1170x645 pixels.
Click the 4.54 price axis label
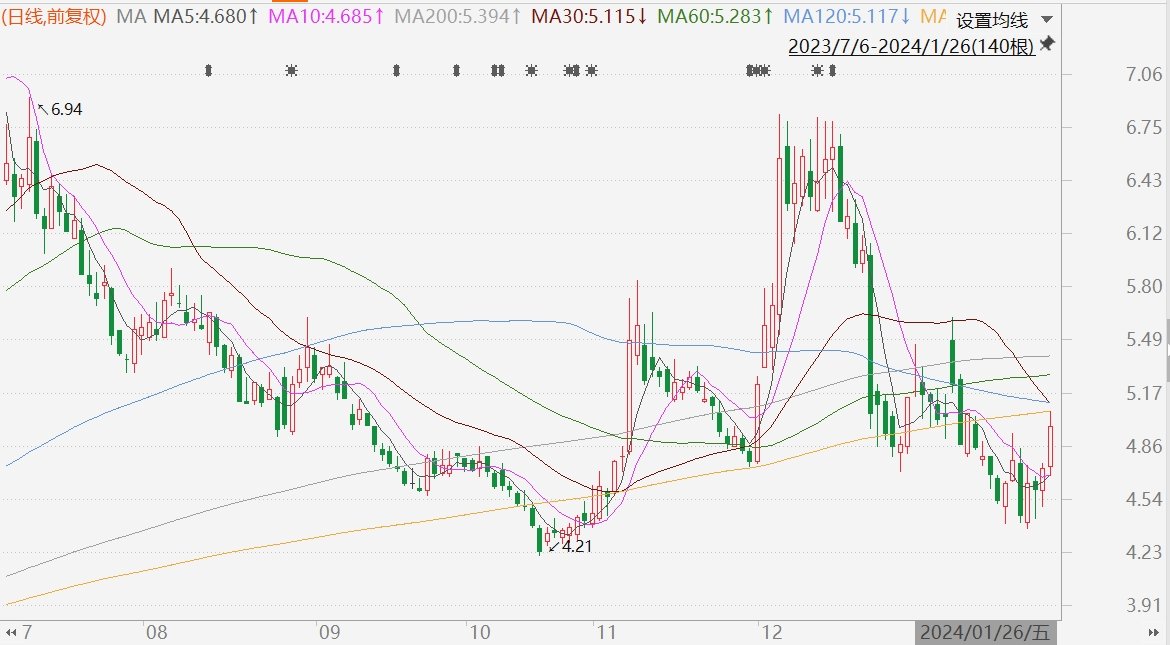coord(1144,499)
